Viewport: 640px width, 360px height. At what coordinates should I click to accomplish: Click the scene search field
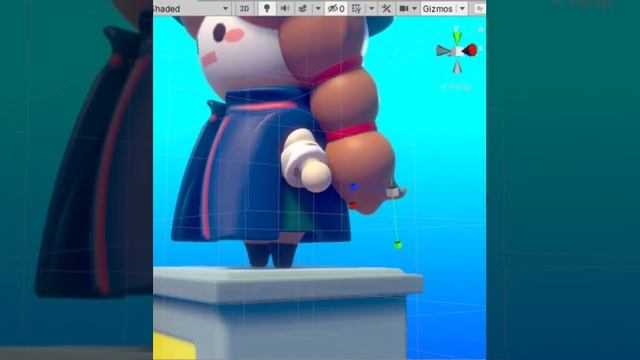point(480,9)
